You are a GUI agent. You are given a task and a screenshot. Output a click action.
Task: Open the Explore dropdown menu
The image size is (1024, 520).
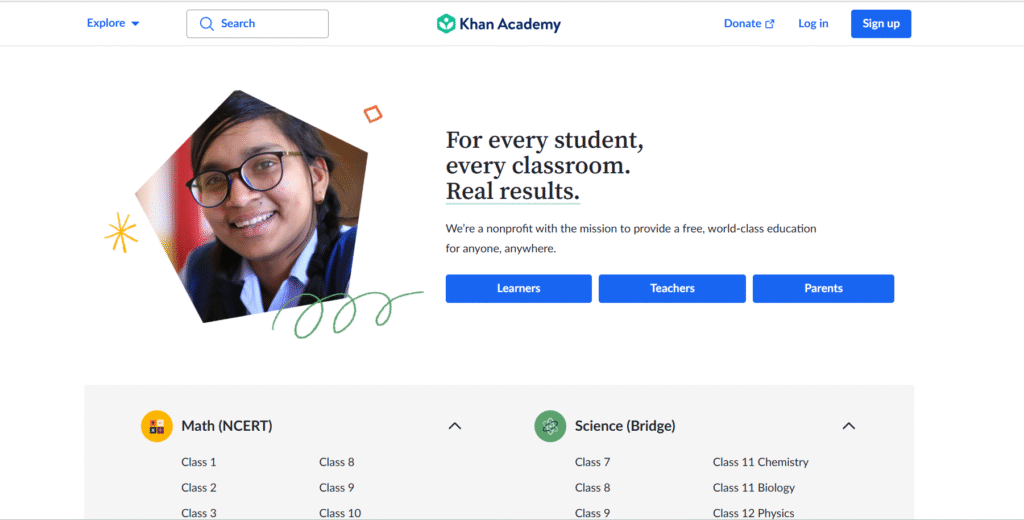pyautogui.click(x=113, y=23)
